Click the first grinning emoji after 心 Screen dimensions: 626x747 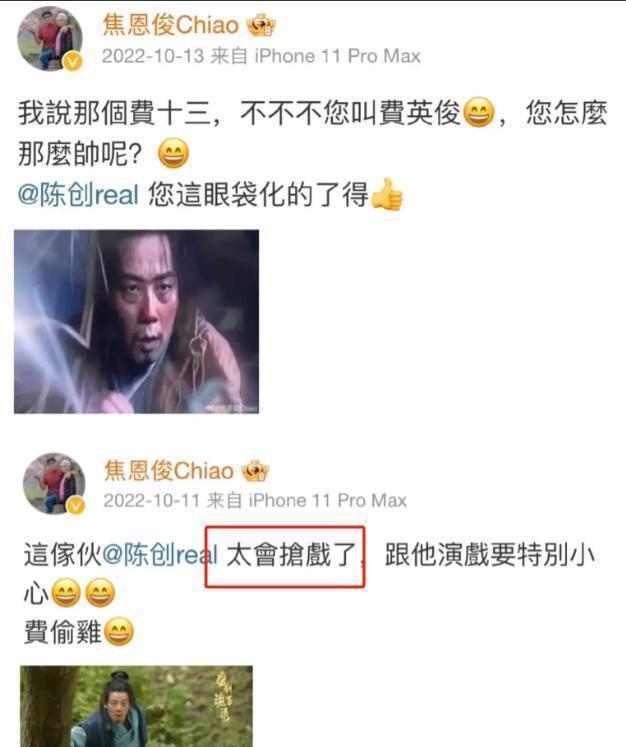(x=65, y=593)
